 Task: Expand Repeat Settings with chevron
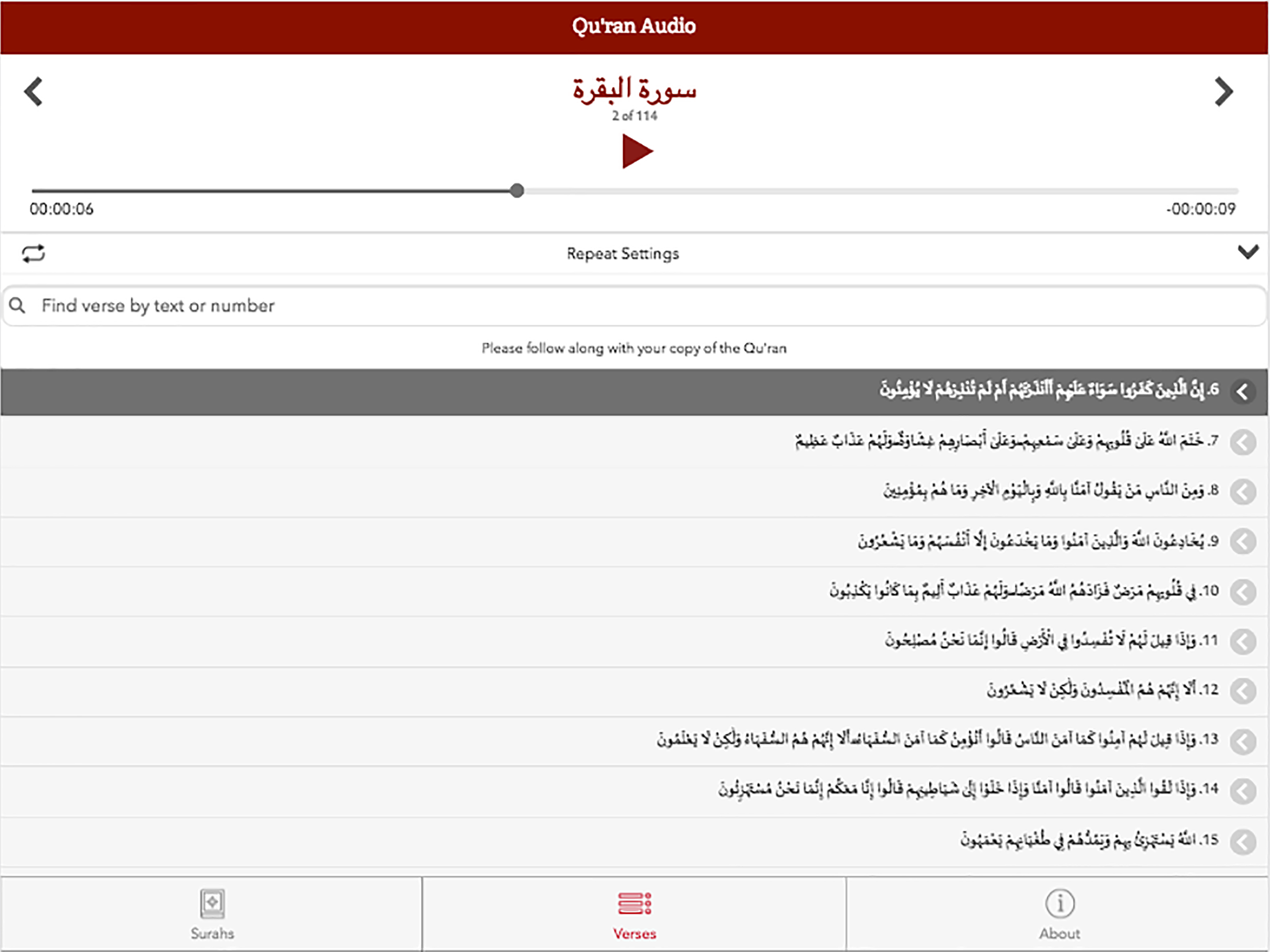(x=1248, y=252)
